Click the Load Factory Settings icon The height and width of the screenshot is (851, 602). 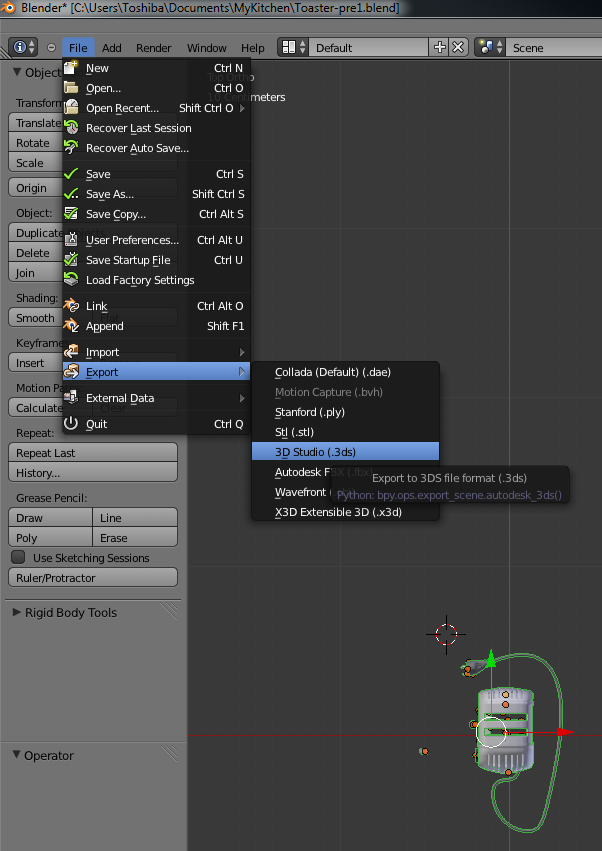(x=71, y=280)
